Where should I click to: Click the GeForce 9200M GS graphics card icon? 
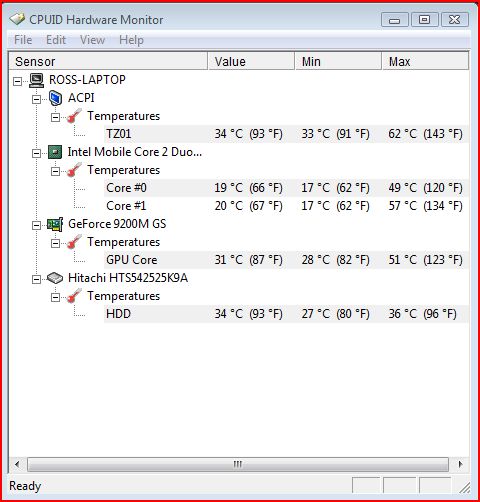(55, 224)
